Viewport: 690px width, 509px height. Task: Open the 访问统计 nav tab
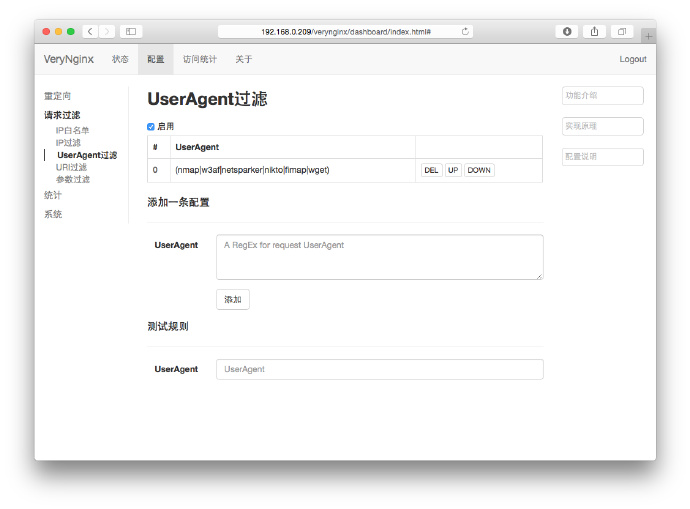click(200, 59)
